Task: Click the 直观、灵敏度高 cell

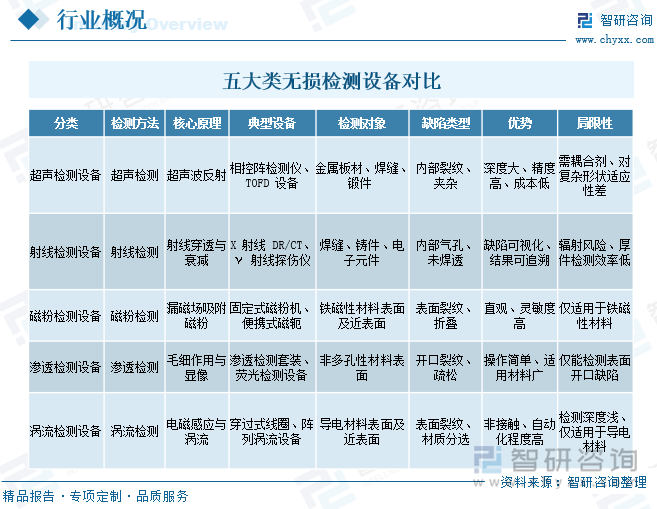Action: click(x=520, y=315)
